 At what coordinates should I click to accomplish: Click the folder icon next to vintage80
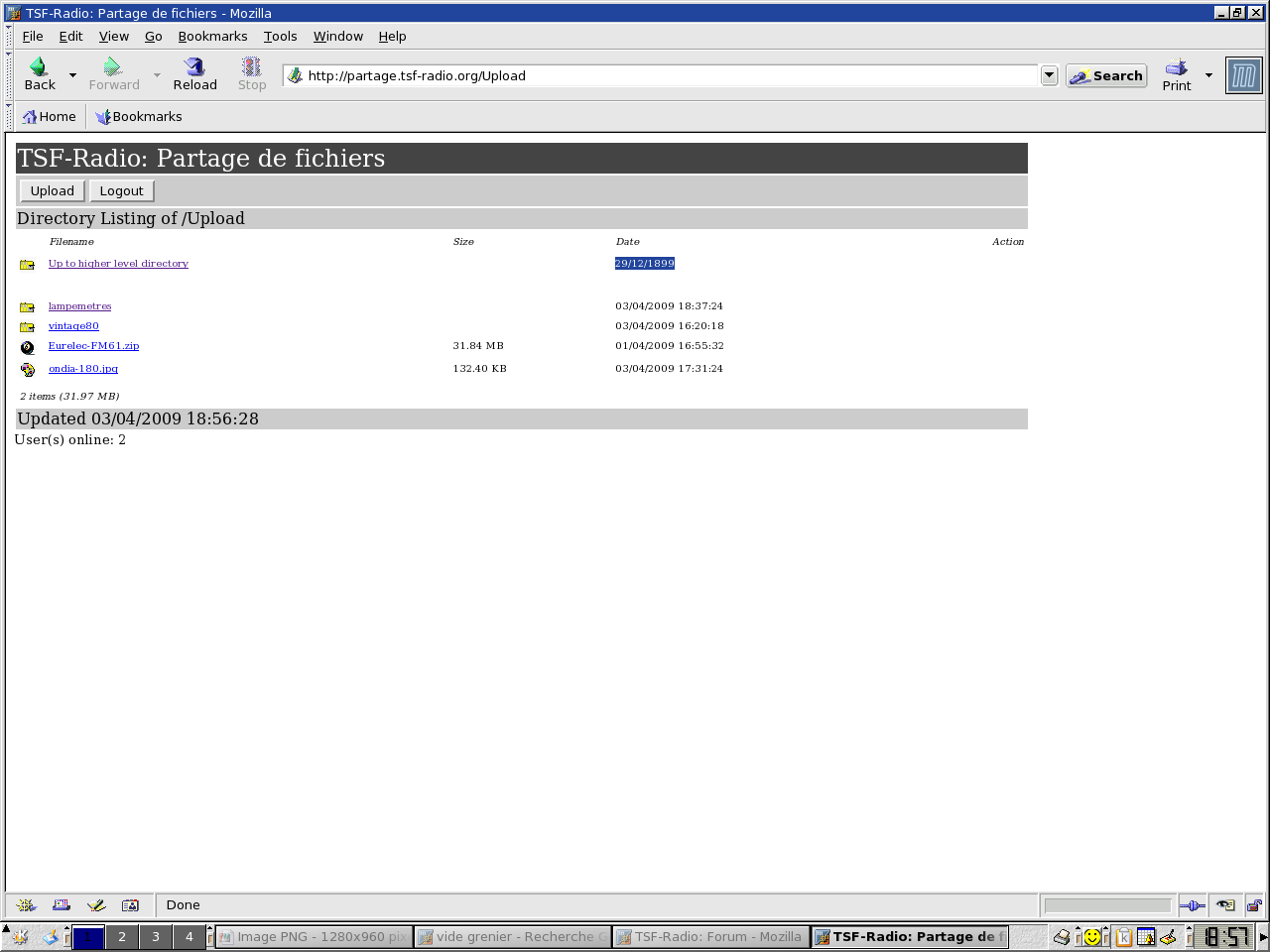point(27,327)
